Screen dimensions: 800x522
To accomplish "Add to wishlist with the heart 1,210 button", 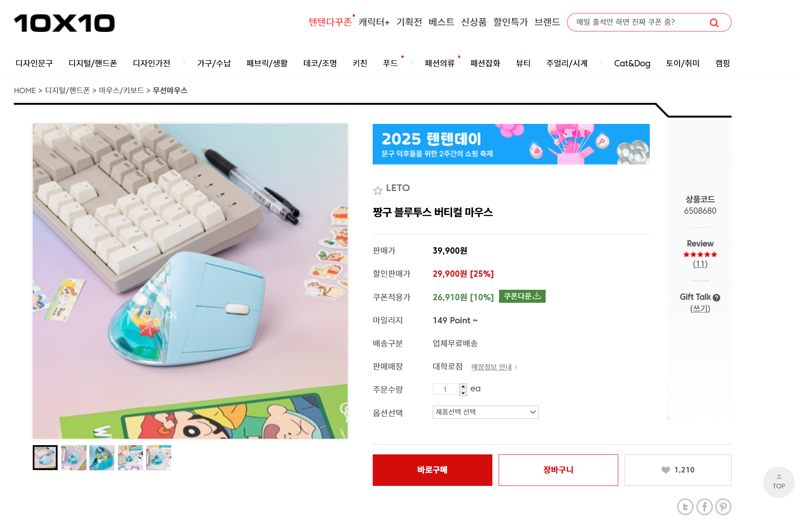I will [678, 470].
